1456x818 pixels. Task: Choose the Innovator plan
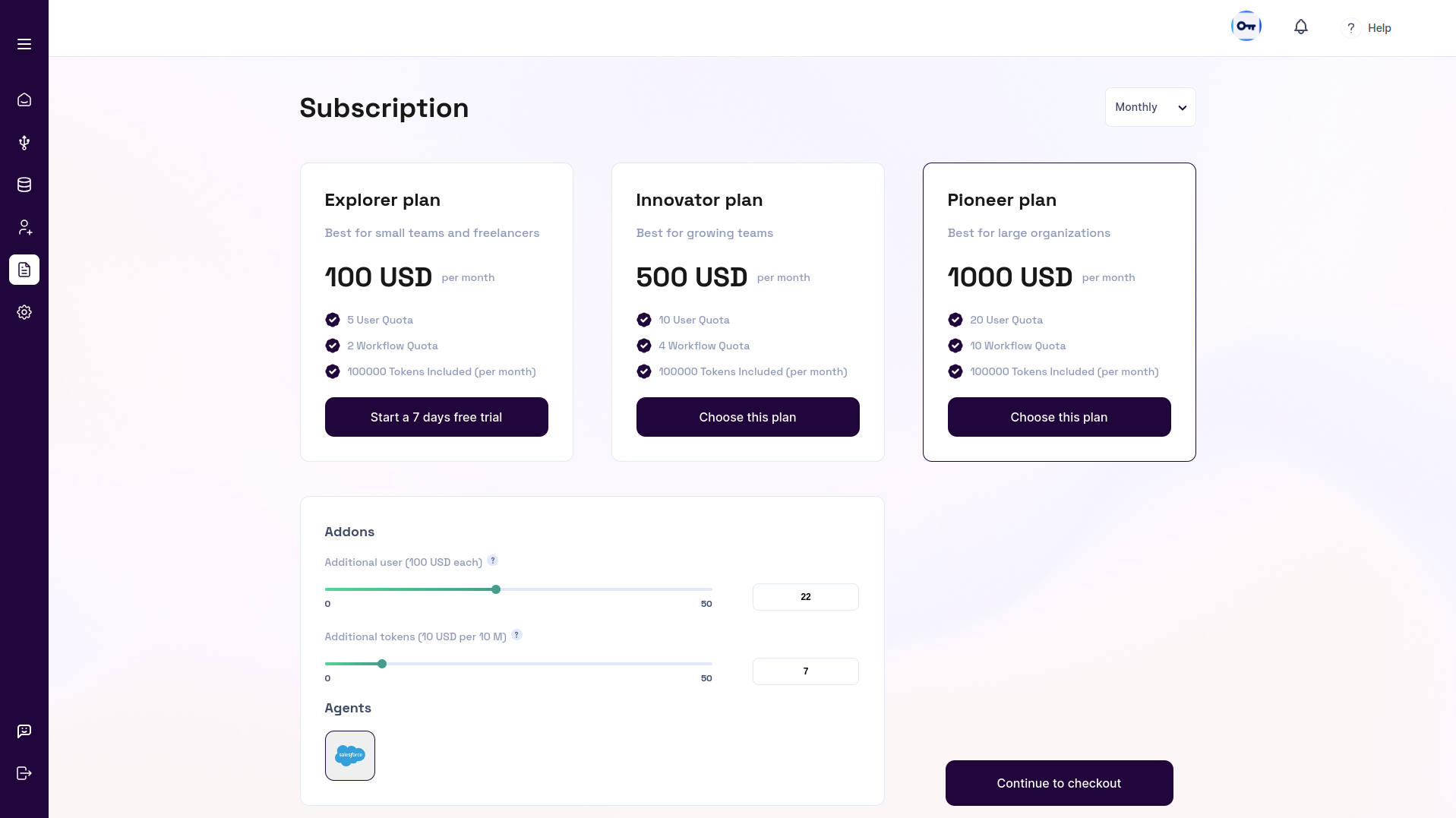tap(748, 417)
